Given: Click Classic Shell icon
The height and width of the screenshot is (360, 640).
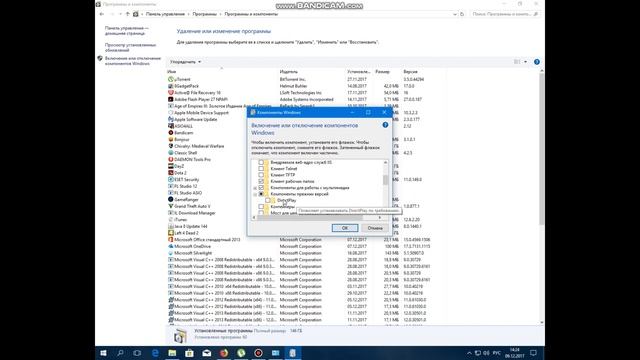Looking at the screenshot, I should 171,153.
